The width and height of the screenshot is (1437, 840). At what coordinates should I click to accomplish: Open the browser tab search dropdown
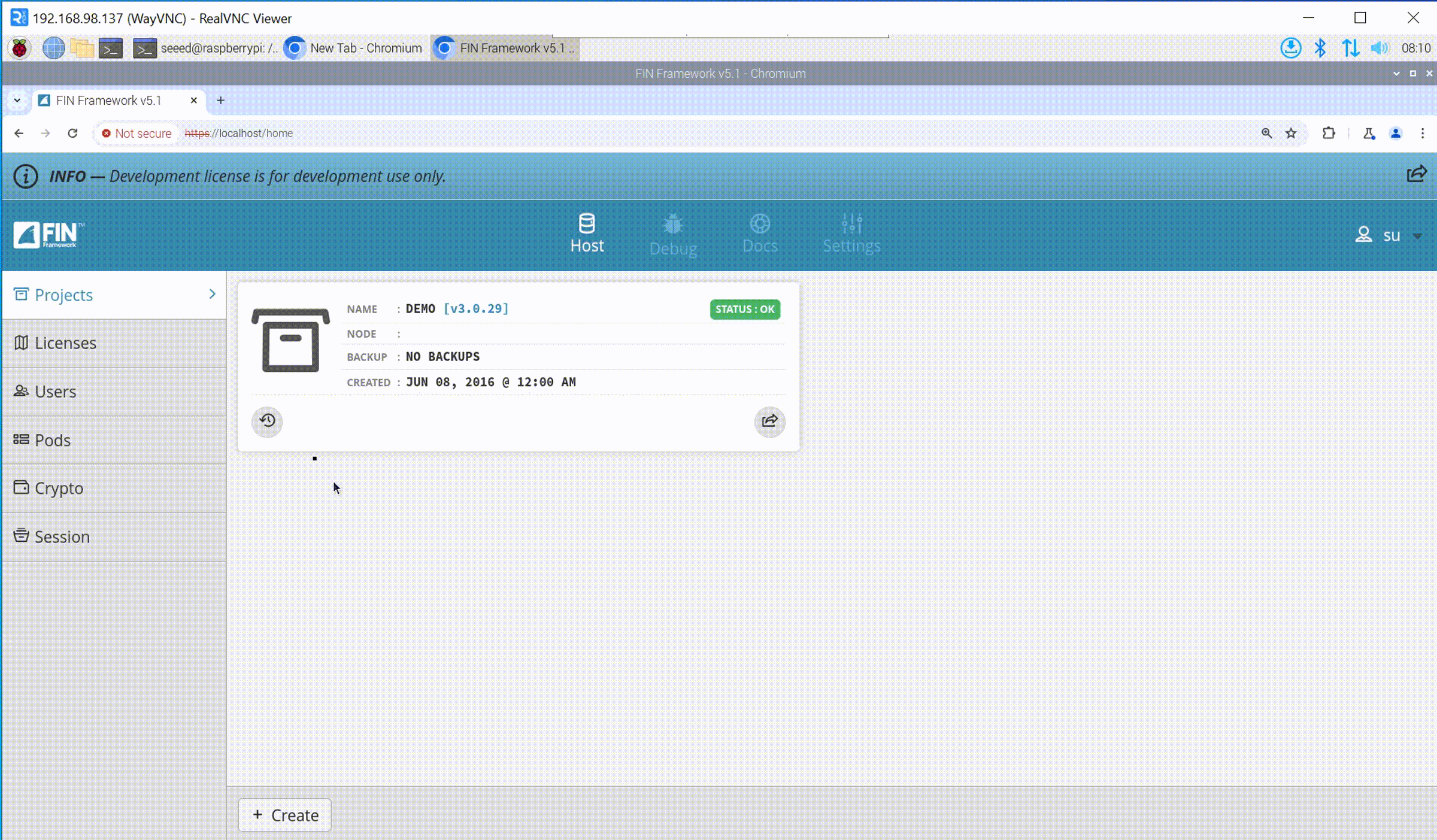coord(17,100)
